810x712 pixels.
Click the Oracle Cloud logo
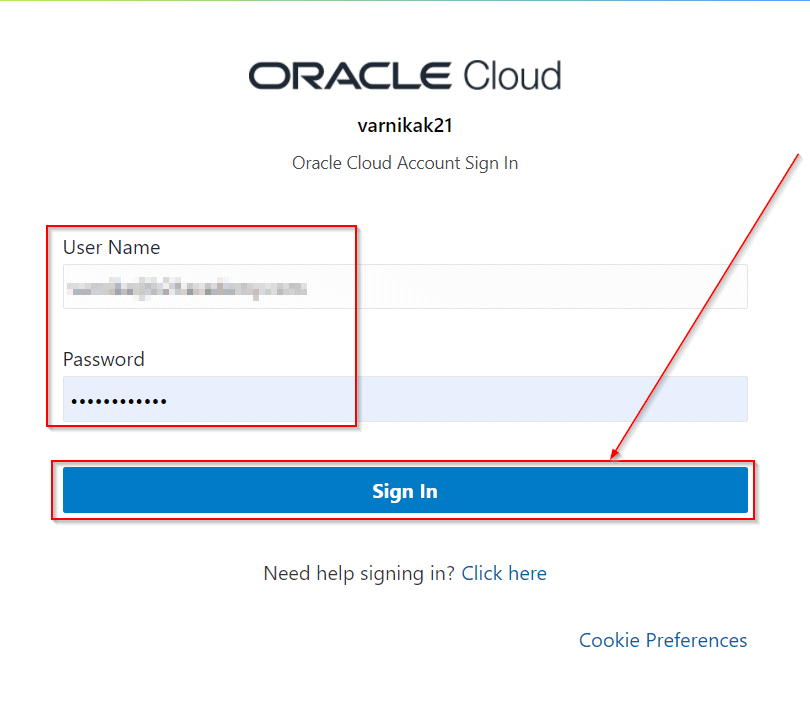[x=404, y=76]
